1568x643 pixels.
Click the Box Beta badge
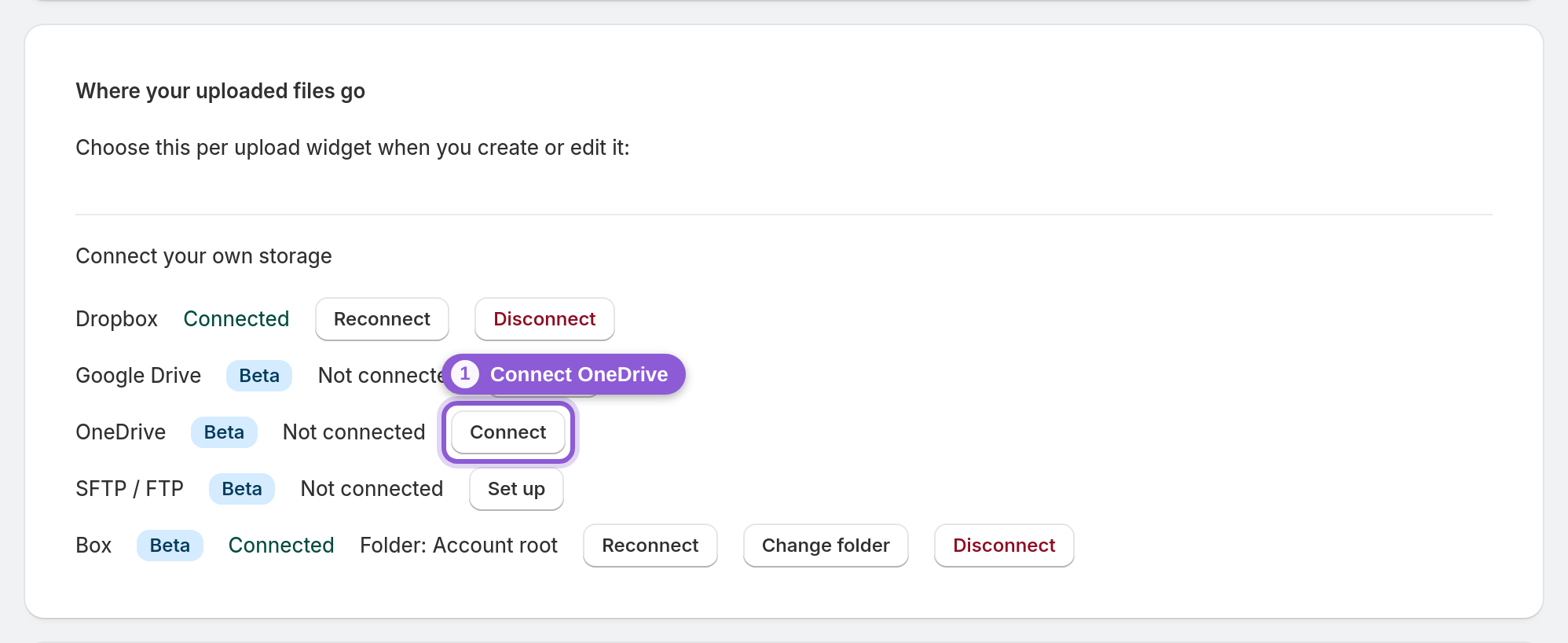click(x=170, y=546)
